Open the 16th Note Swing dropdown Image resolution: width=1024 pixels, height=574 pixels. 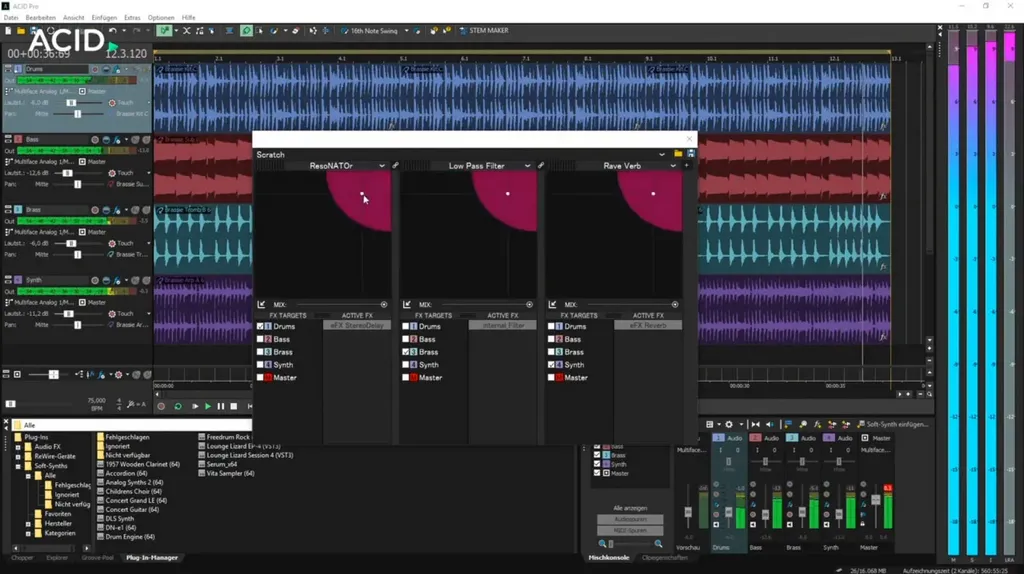pos(406,31)
